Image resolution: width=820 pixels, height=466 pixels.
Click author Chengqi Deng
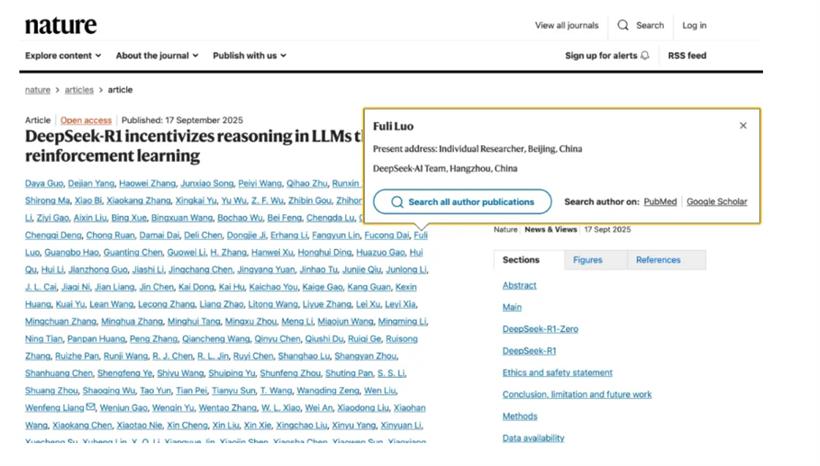pyautogui.click(x=53, y=235)
